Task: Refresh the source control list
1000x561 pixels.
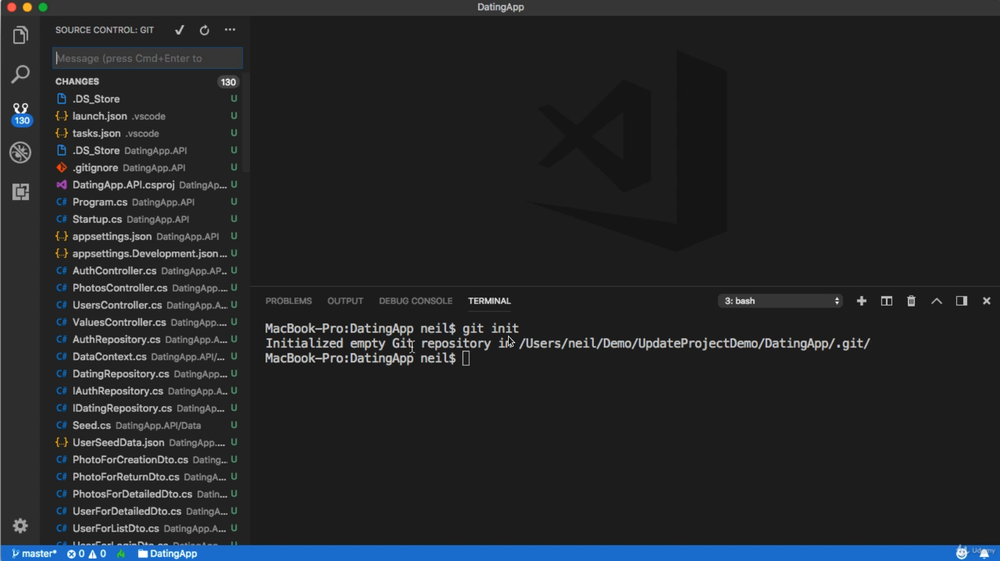Action: pyautogui.click(x=204, y=30)
